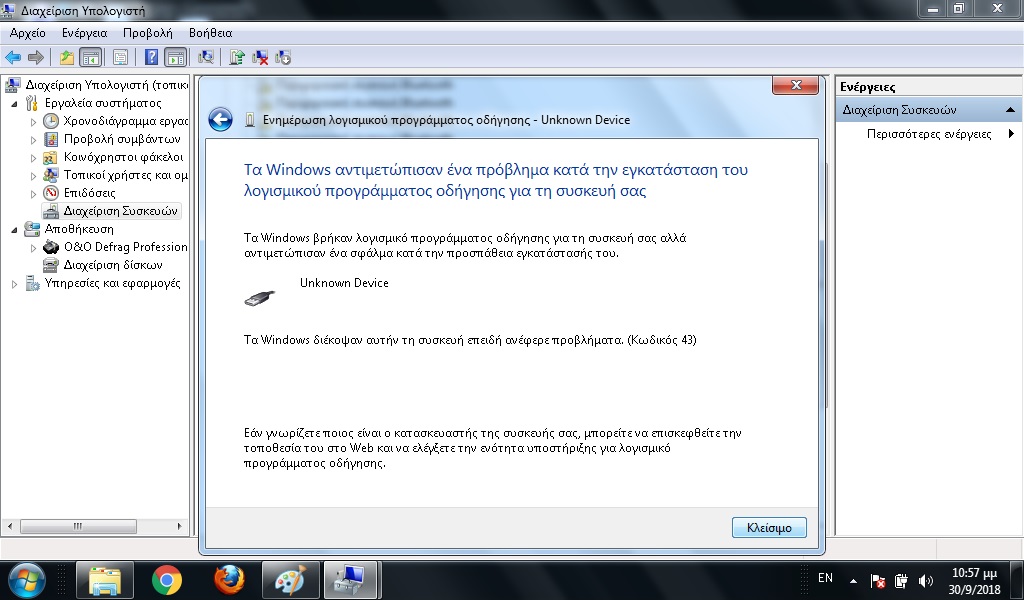1024x600 pixels.
Task: Click the Κλείσιμο button
Action: click(x=769, y=528)
